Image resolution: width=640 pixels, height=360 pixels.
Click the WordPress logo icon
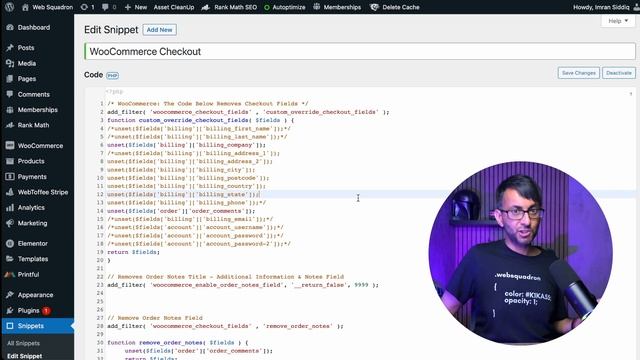[9, 7]
